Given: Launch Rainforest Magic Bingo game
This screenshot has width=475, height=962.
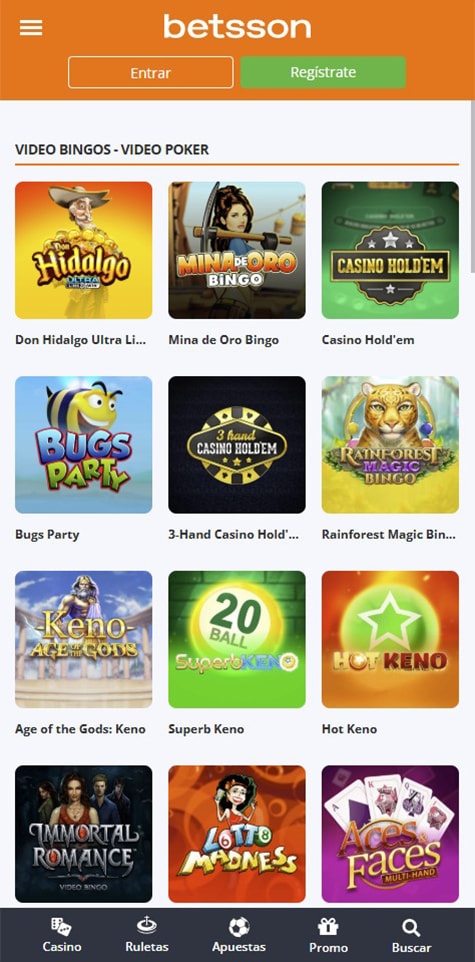Looking at the screenshot, I should tap(390, 444).
